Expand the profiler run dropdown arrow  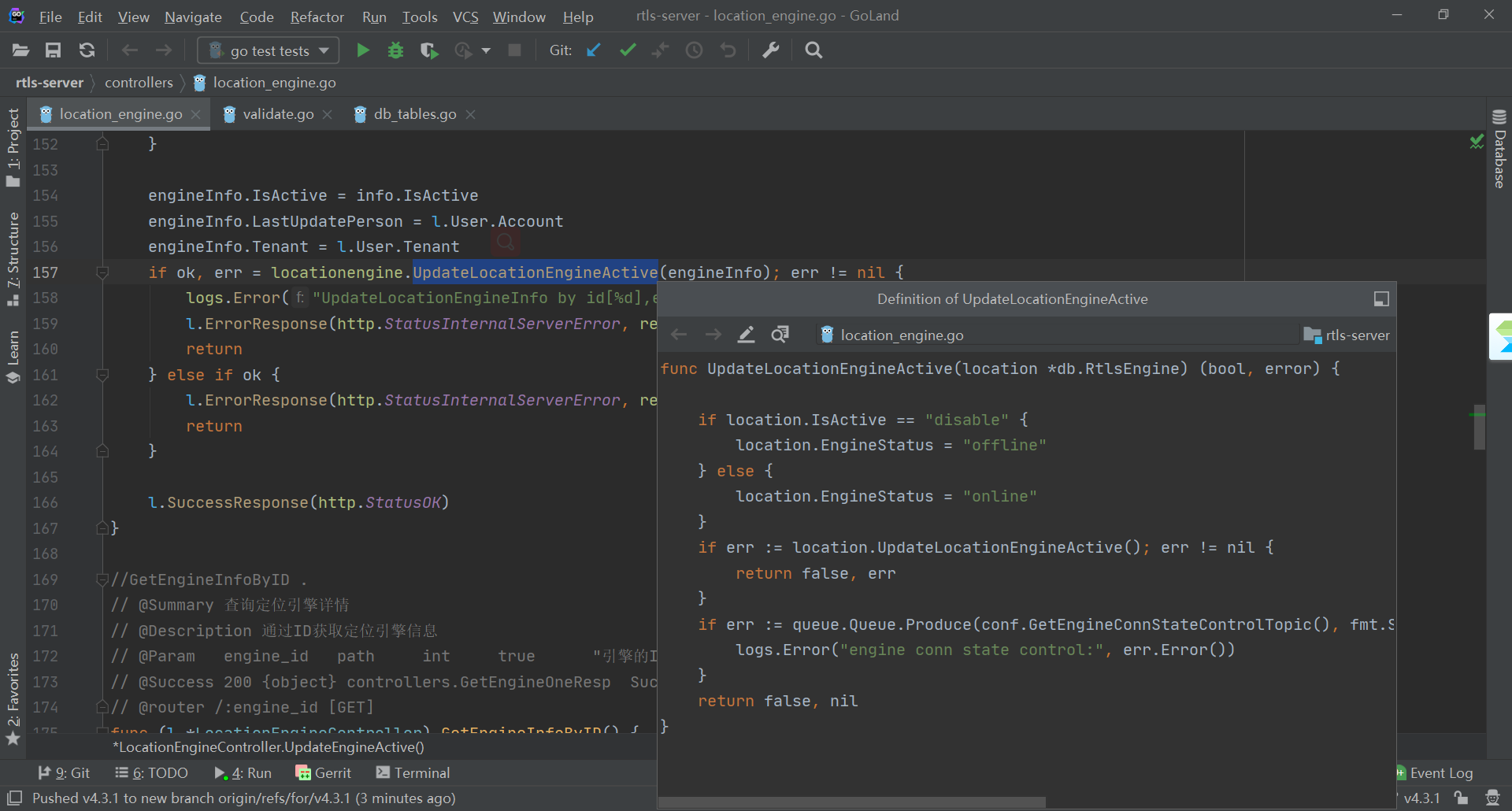pyautogui.click(x=486, y=50)
